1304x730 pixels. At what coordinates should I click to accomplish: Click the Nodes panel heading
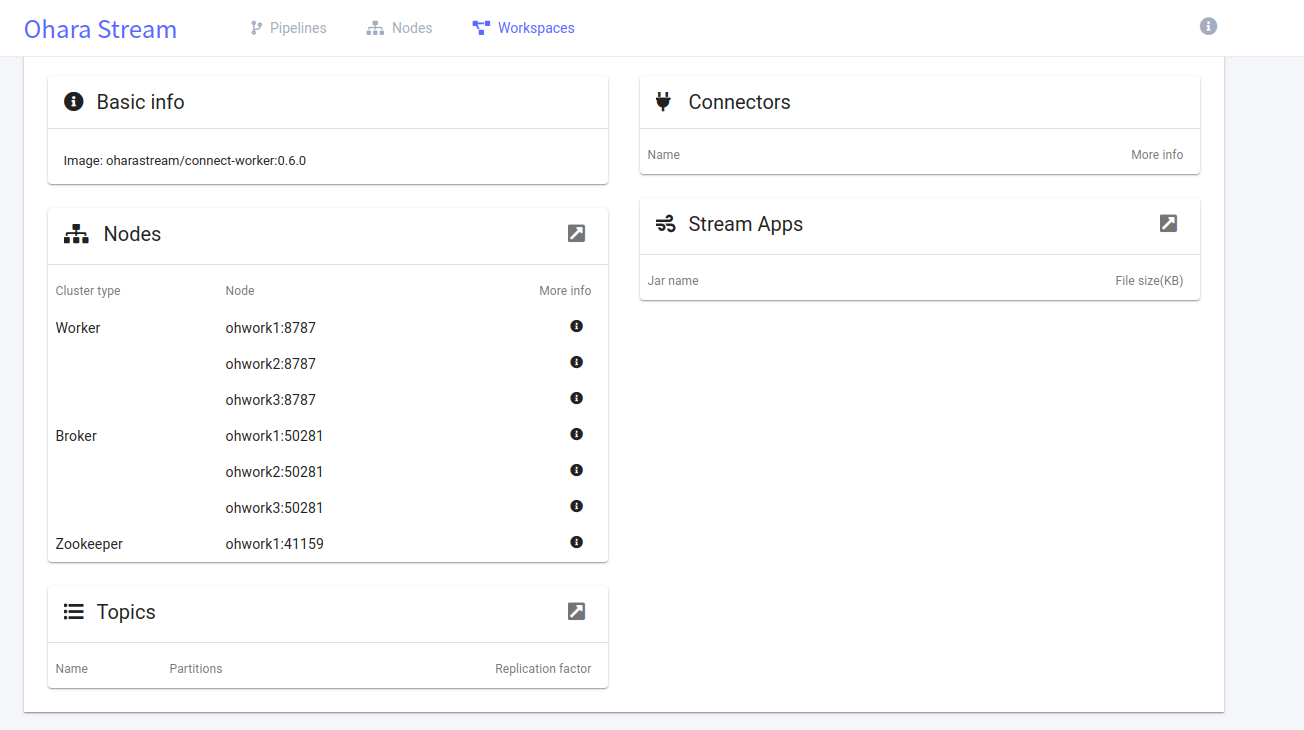[132, 234]
